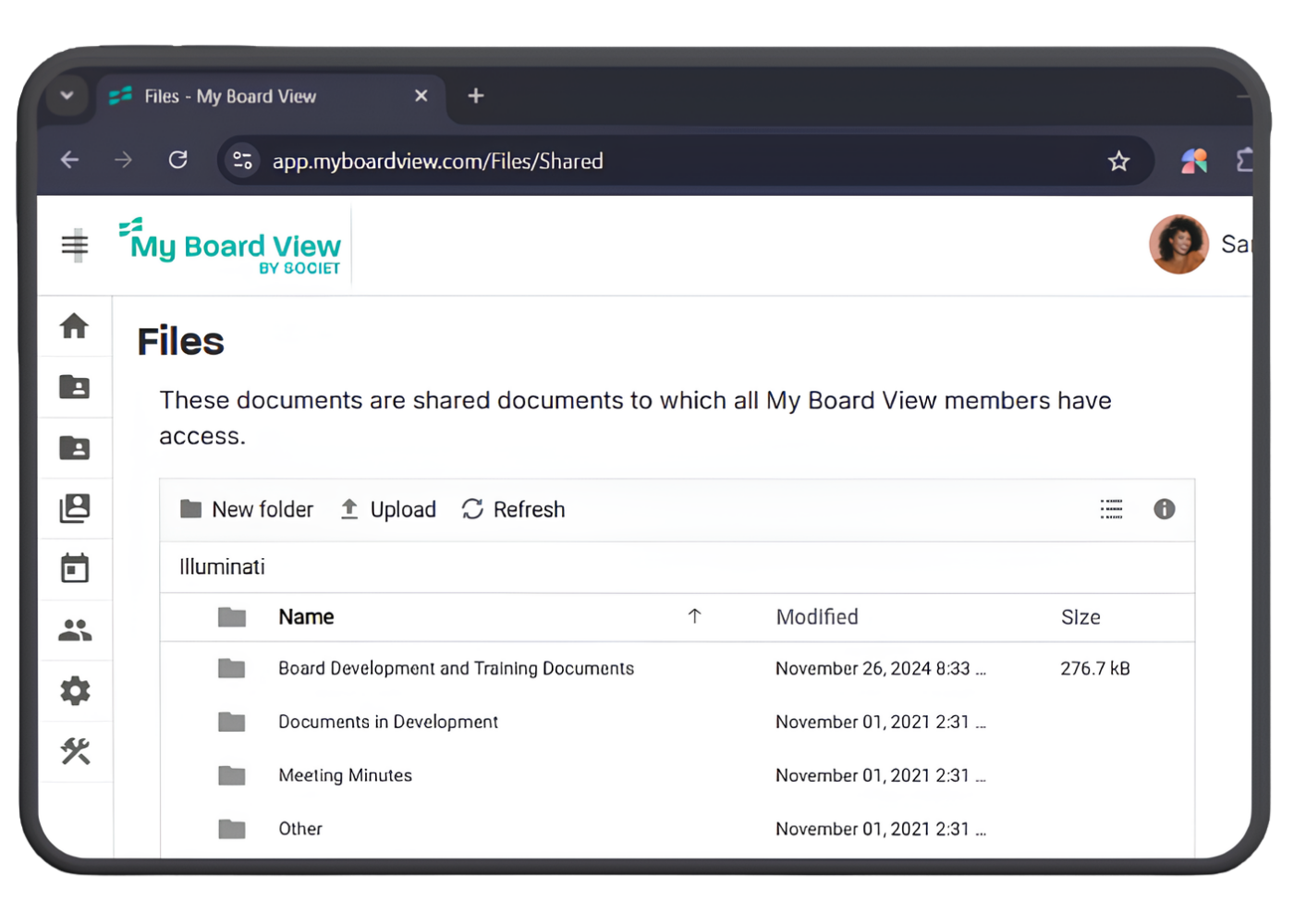The width and height of the screenshot is (1294, 924).
Task: Bookmark this page with the star
Action: point(1119,162)
